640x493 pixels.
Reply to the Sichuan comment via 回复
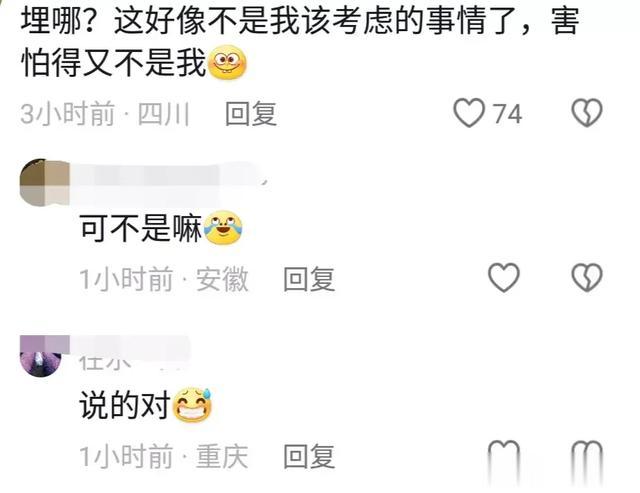click(x=251, y=113)
